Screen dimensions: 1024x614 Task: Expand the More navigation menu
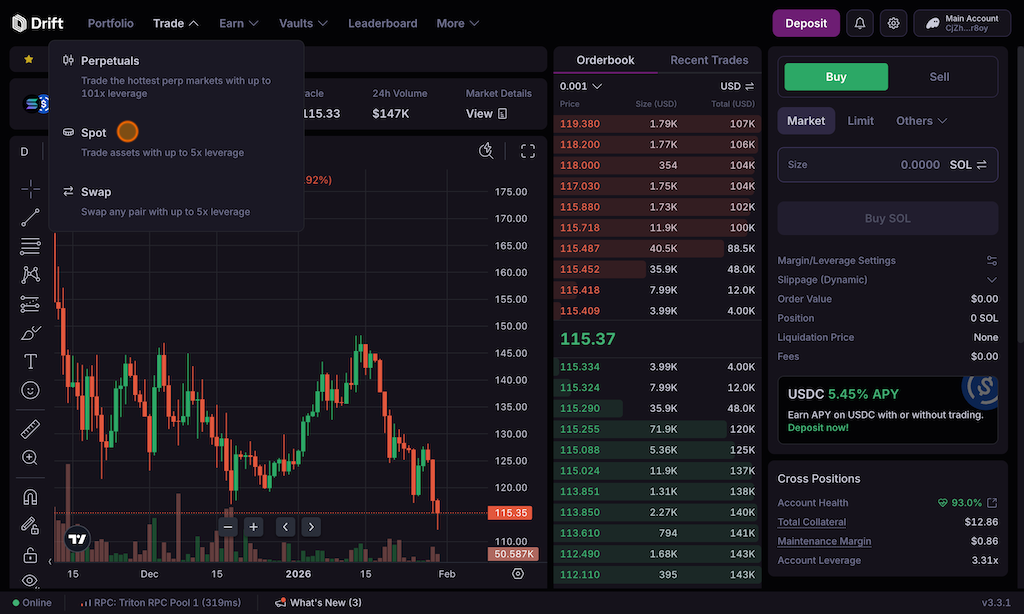tap(457, 23)
